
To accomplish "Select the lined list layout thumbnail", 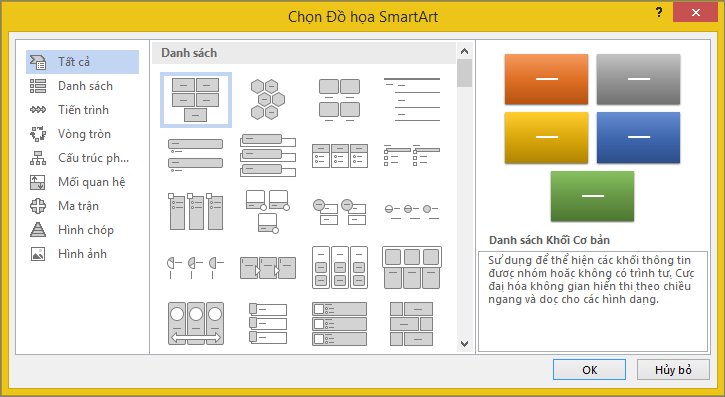I will pos(412,100).
